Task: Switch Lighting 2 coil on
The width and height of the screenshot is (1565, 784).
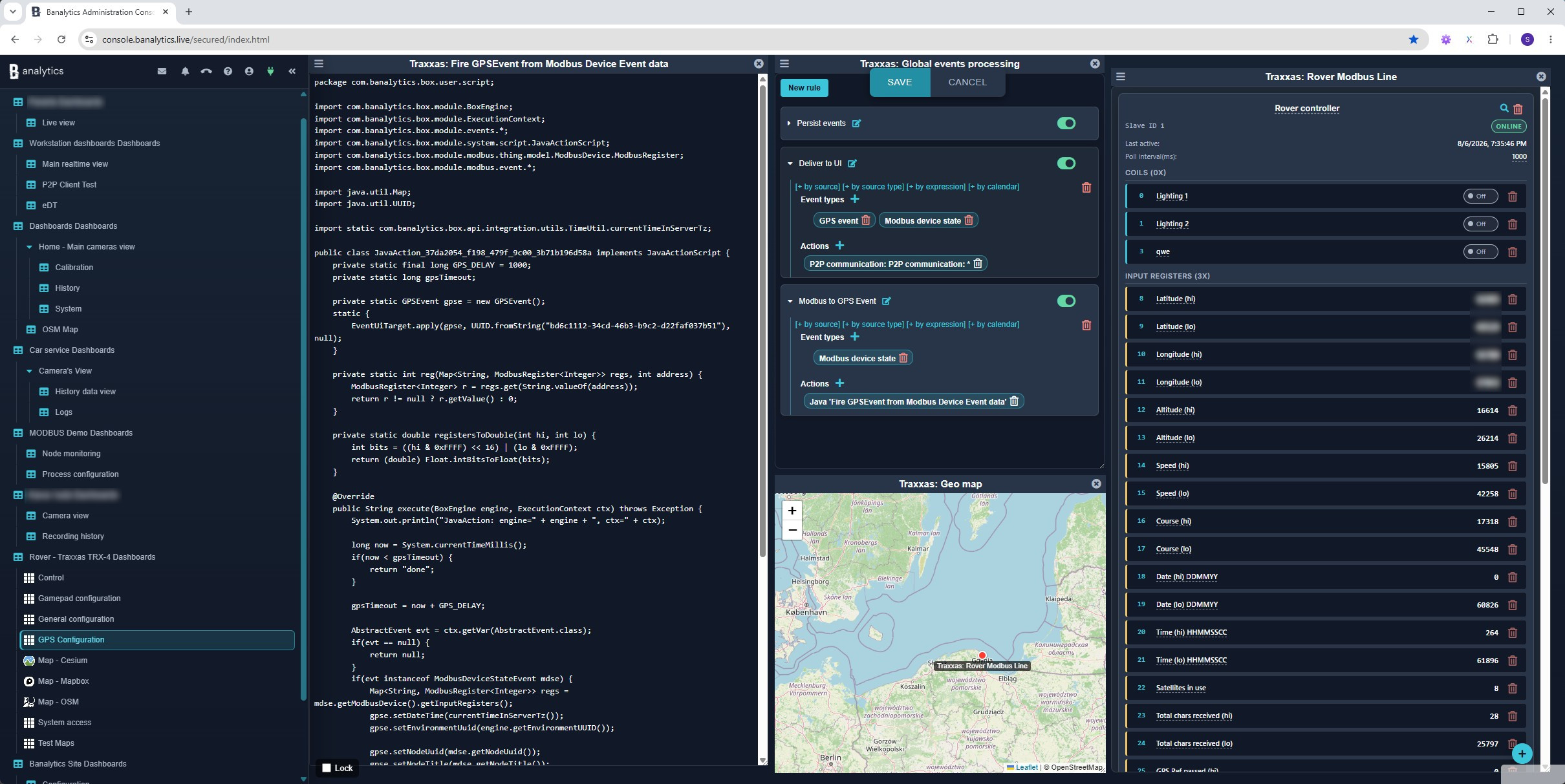Action: point(1480,224)
